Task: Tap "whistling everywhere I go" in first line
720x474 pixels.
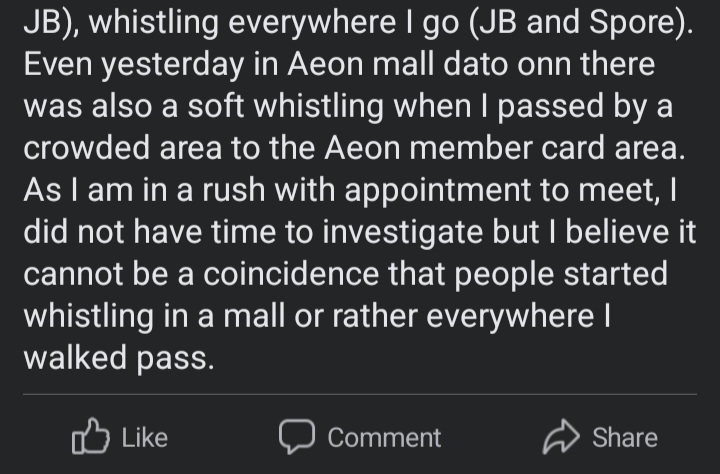Action: (274, 23)
